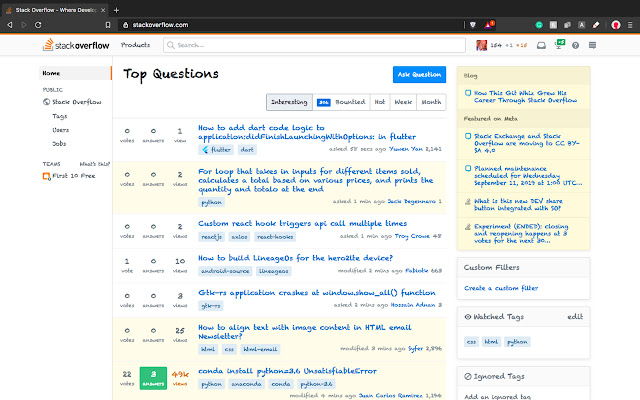Click the android-source tag
Screen dimensions: 640x400
(225, 271)
